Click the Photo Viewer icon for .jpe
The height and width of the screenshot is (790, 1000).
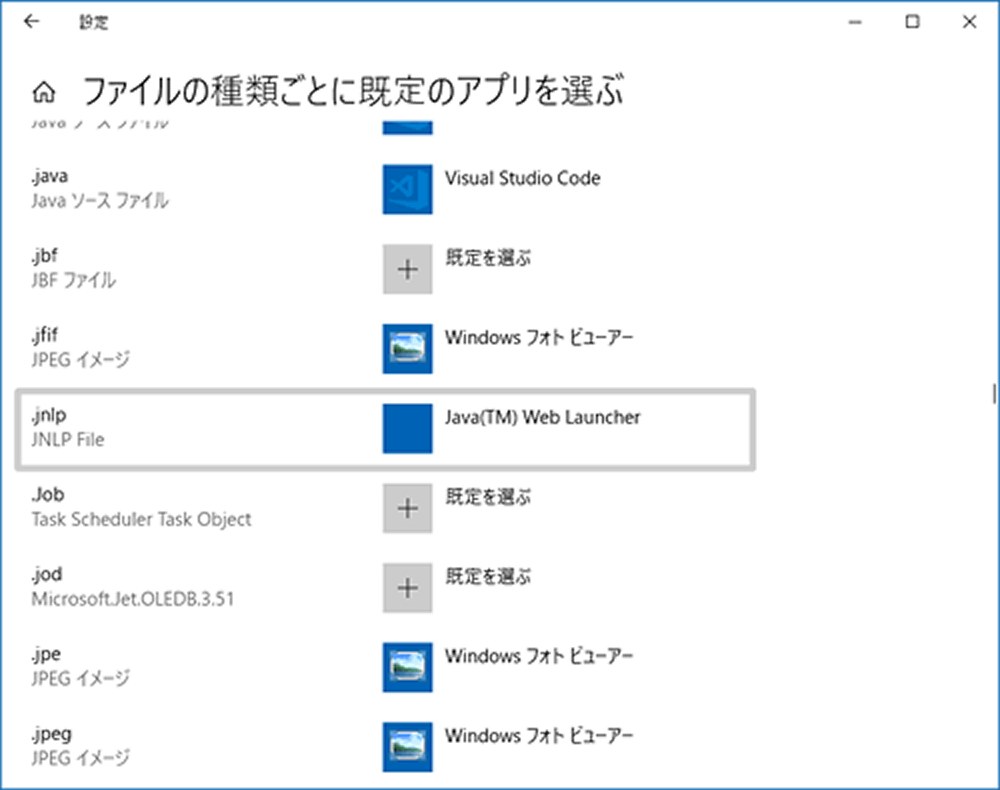coord(408,668)
